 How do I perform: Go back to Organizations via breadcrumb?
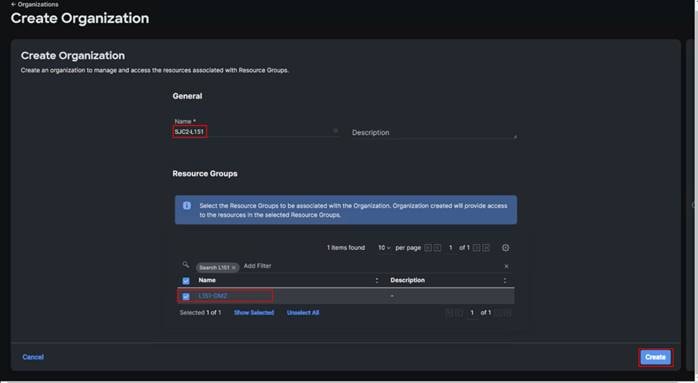(x=35, y=4)
